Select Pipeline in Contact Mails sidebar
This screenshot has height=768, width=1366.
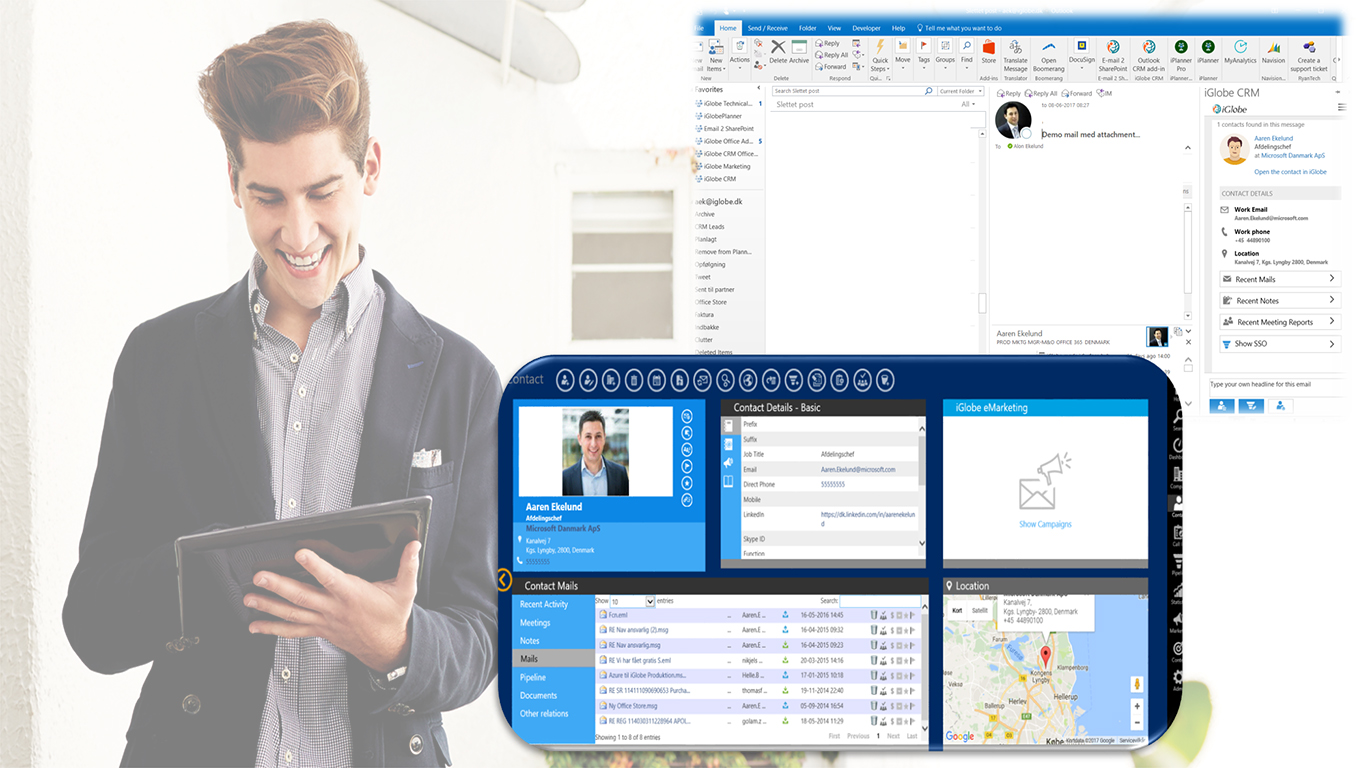533,678
